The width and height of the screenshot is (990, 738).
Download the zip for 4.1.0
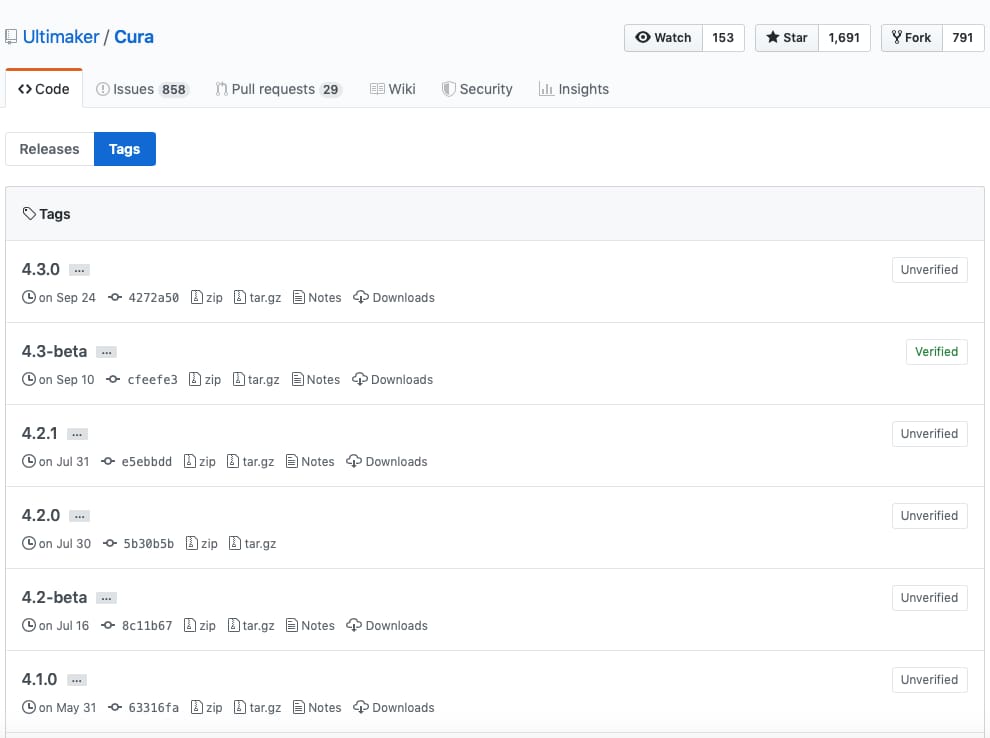click(206, 708)
